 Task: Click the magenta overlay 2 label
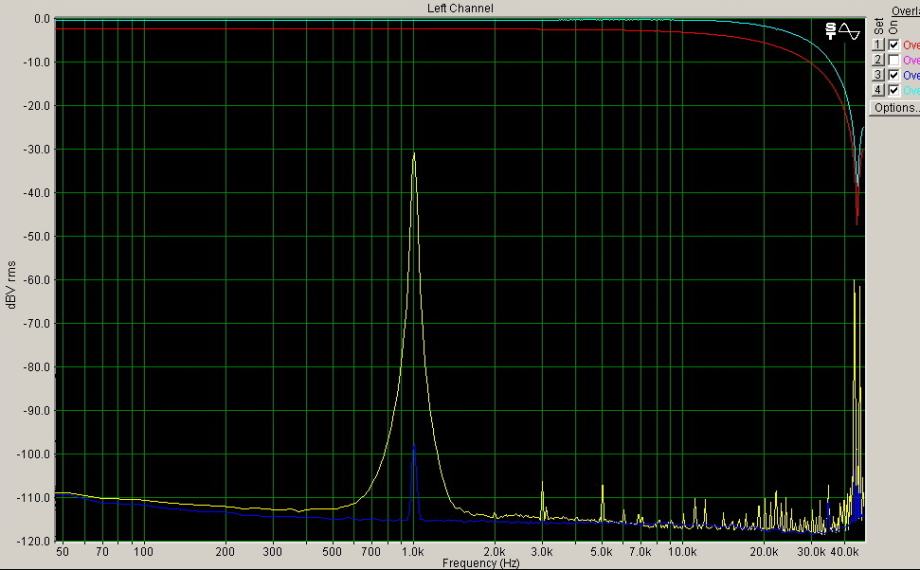(x=911, y=60)
